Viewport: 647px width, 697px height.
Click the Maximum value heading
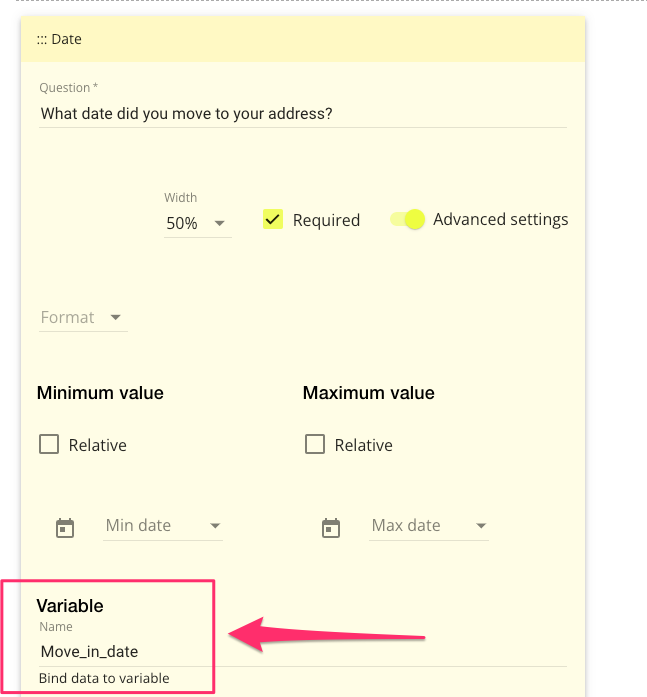[369, 393]
